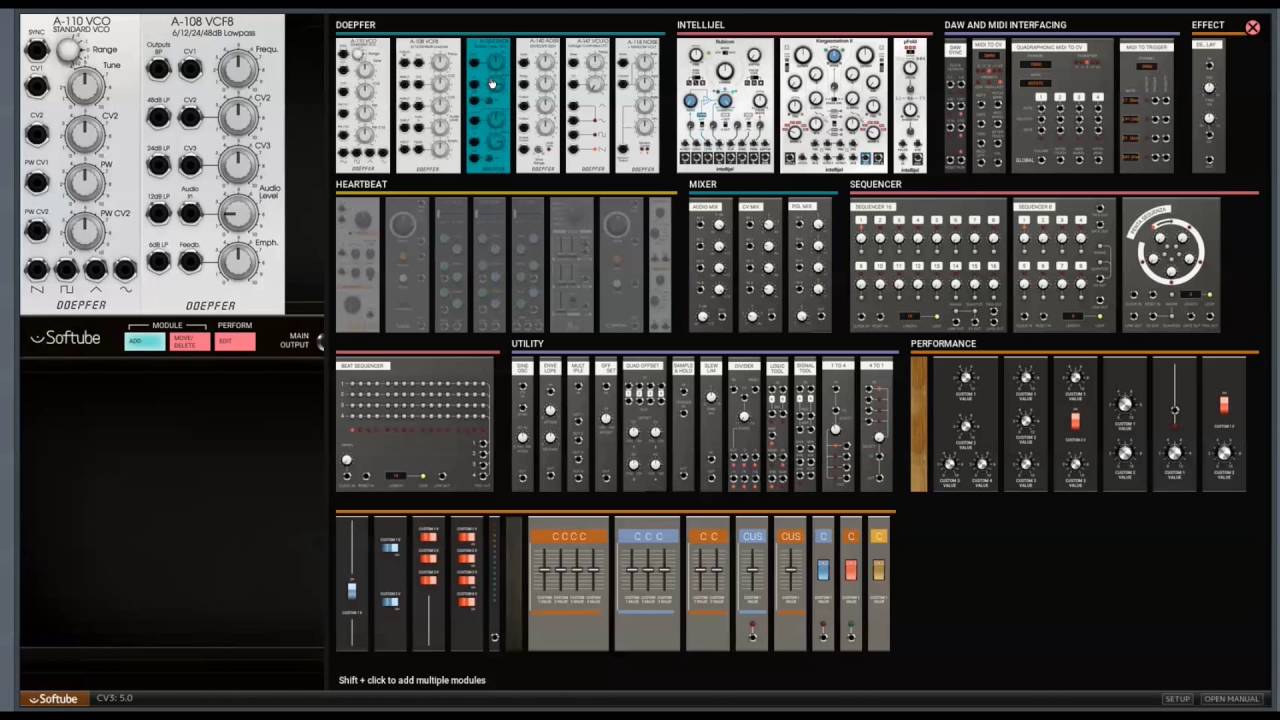
Task: Add the Doepfer A-108 VCF8 filter module
Action: click(x=428, y=106)
